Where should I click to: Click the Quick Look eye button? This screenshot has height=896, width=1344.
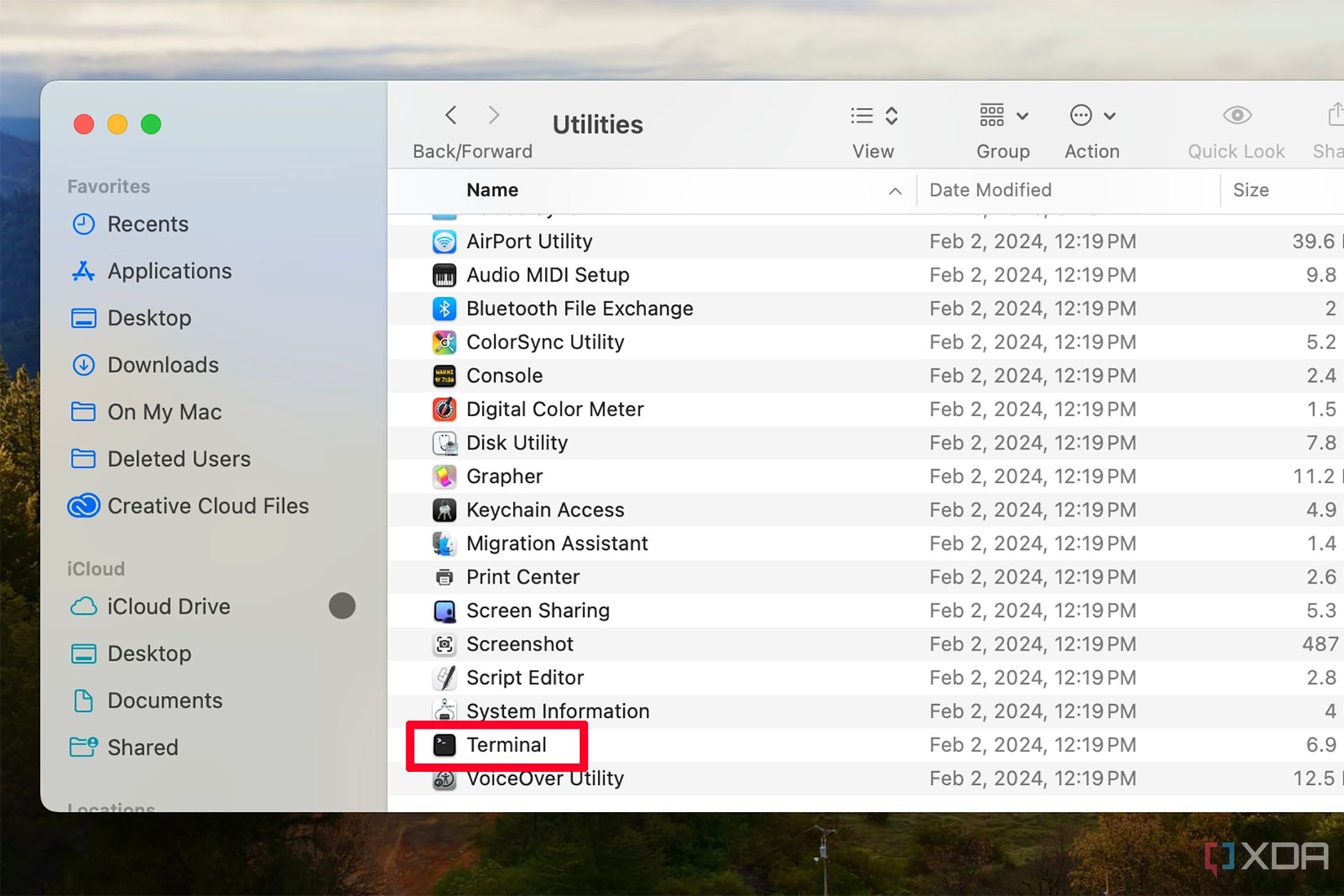1237,115
